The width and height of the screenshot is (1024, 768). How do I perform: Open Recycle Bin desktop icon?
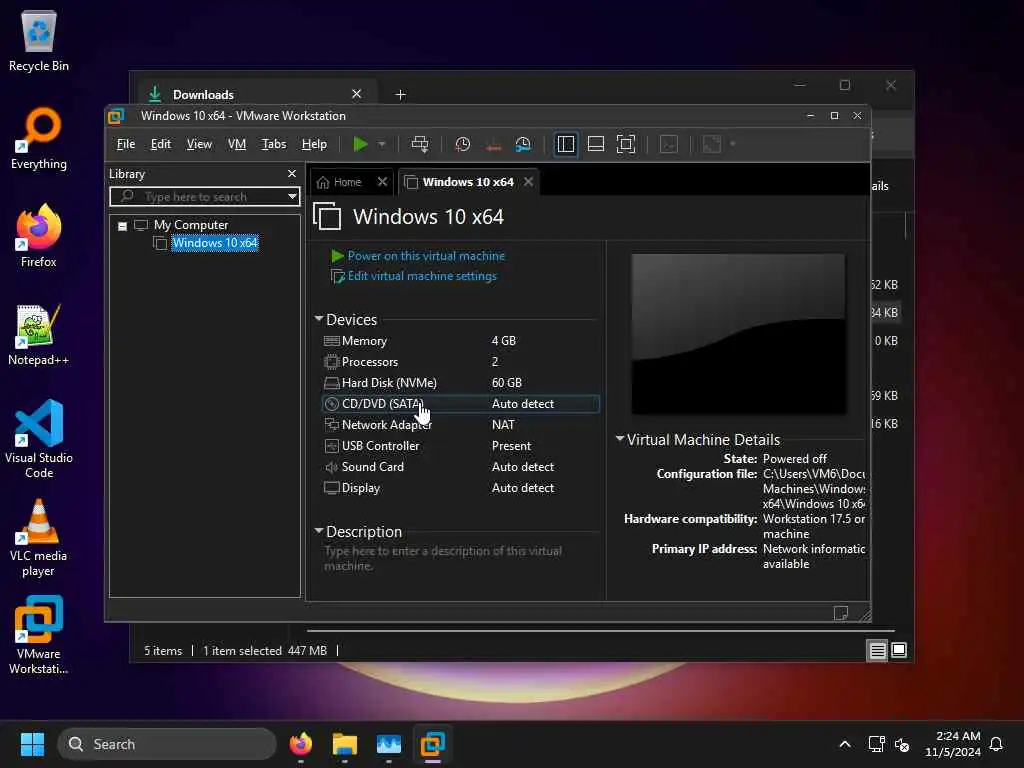click(39, 40)
